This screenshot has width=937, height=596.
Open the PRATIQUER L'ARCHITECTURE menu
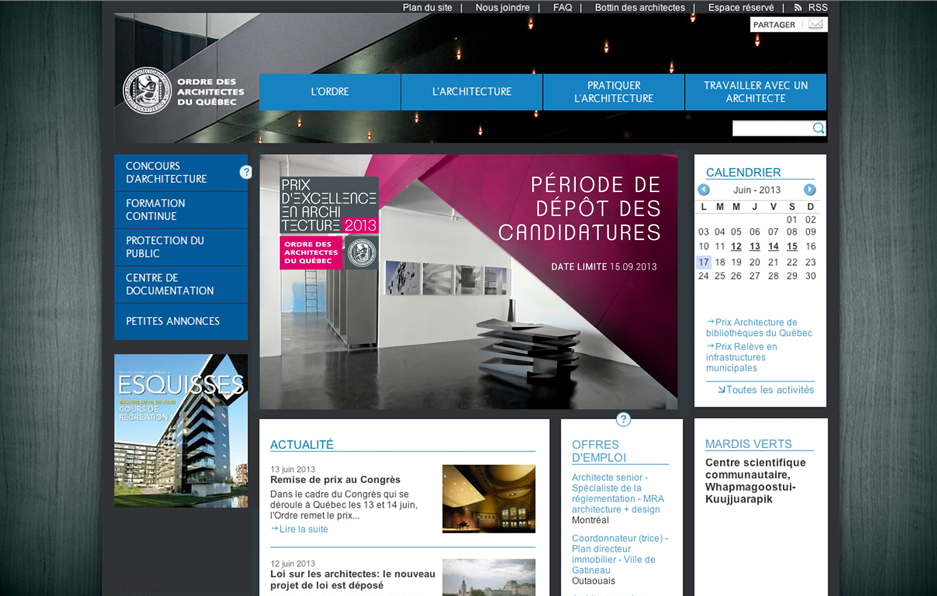[x=614, y=91]
